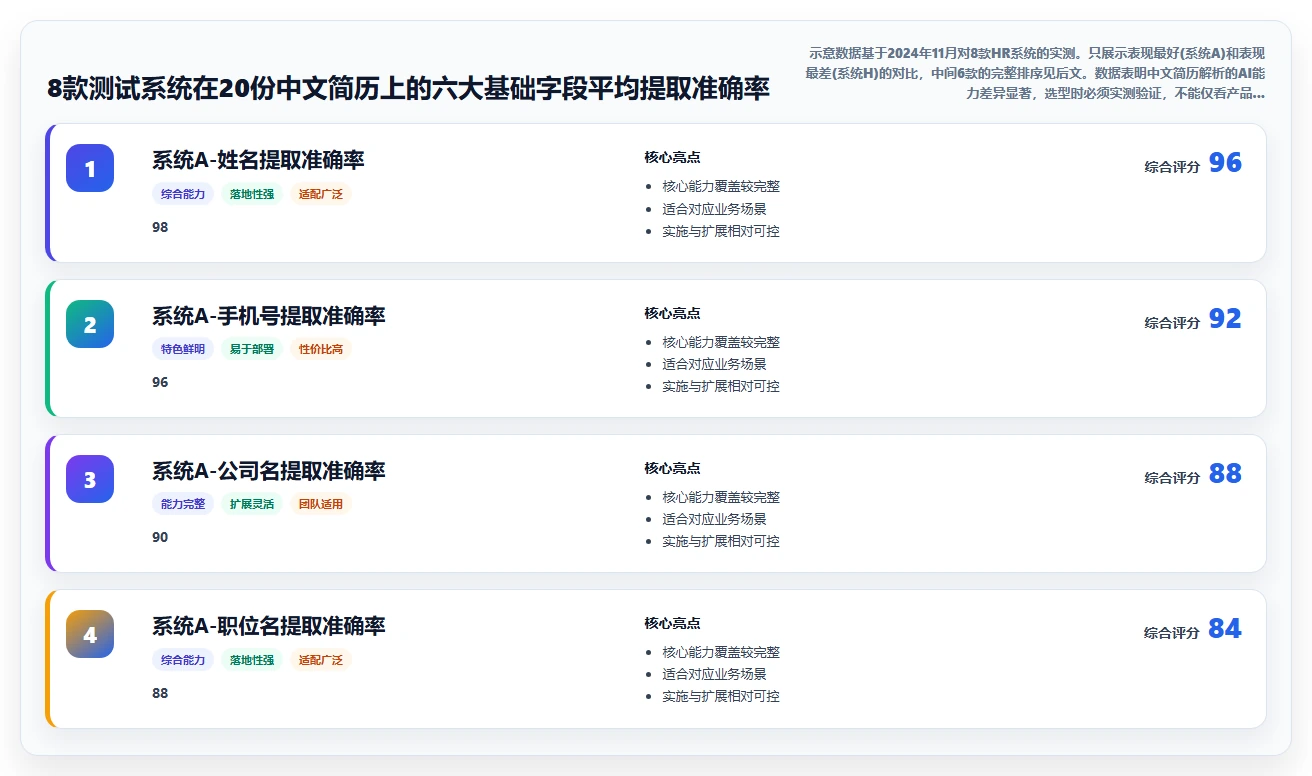
Task: Click the 核心亮点 heading in the 姓名 card
Action: pyautogui.click(x=672, y=157)
